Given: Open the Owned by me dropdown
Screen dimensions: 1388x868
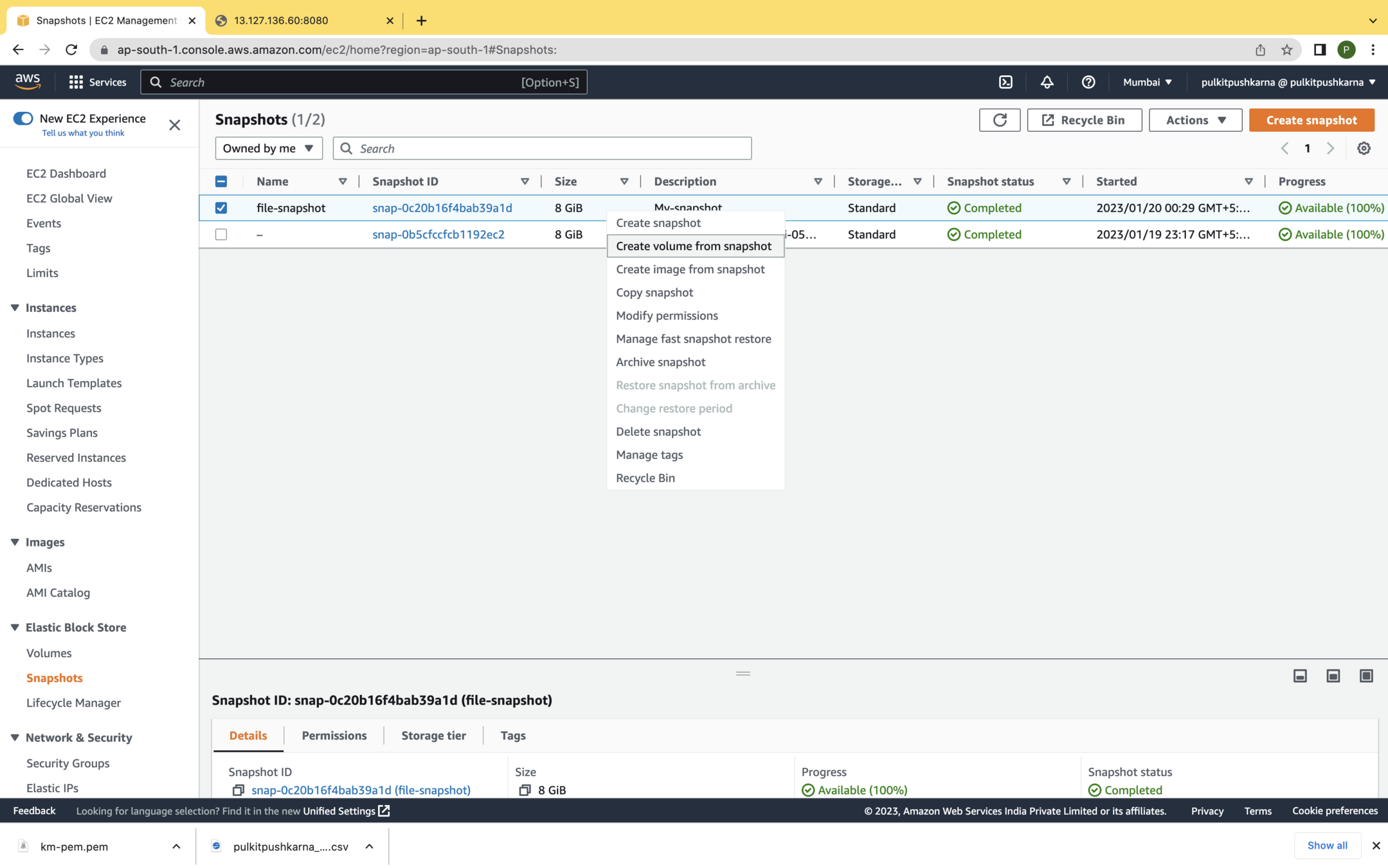Looking at the screenshot, I should [268, 149].
